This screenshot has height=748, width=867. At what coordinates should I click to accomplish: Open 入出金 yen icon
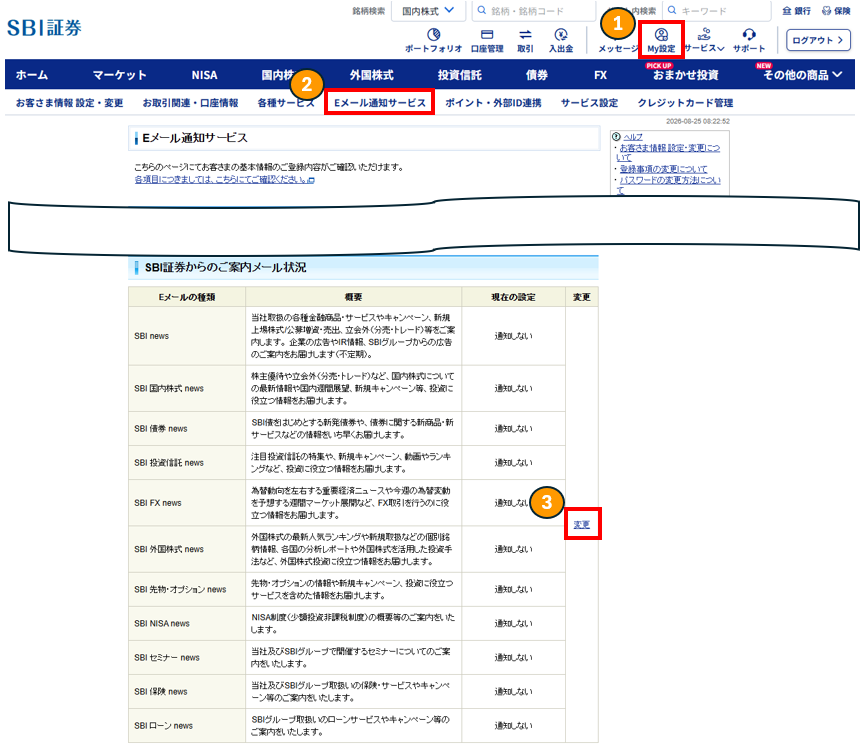click(561, 35)
